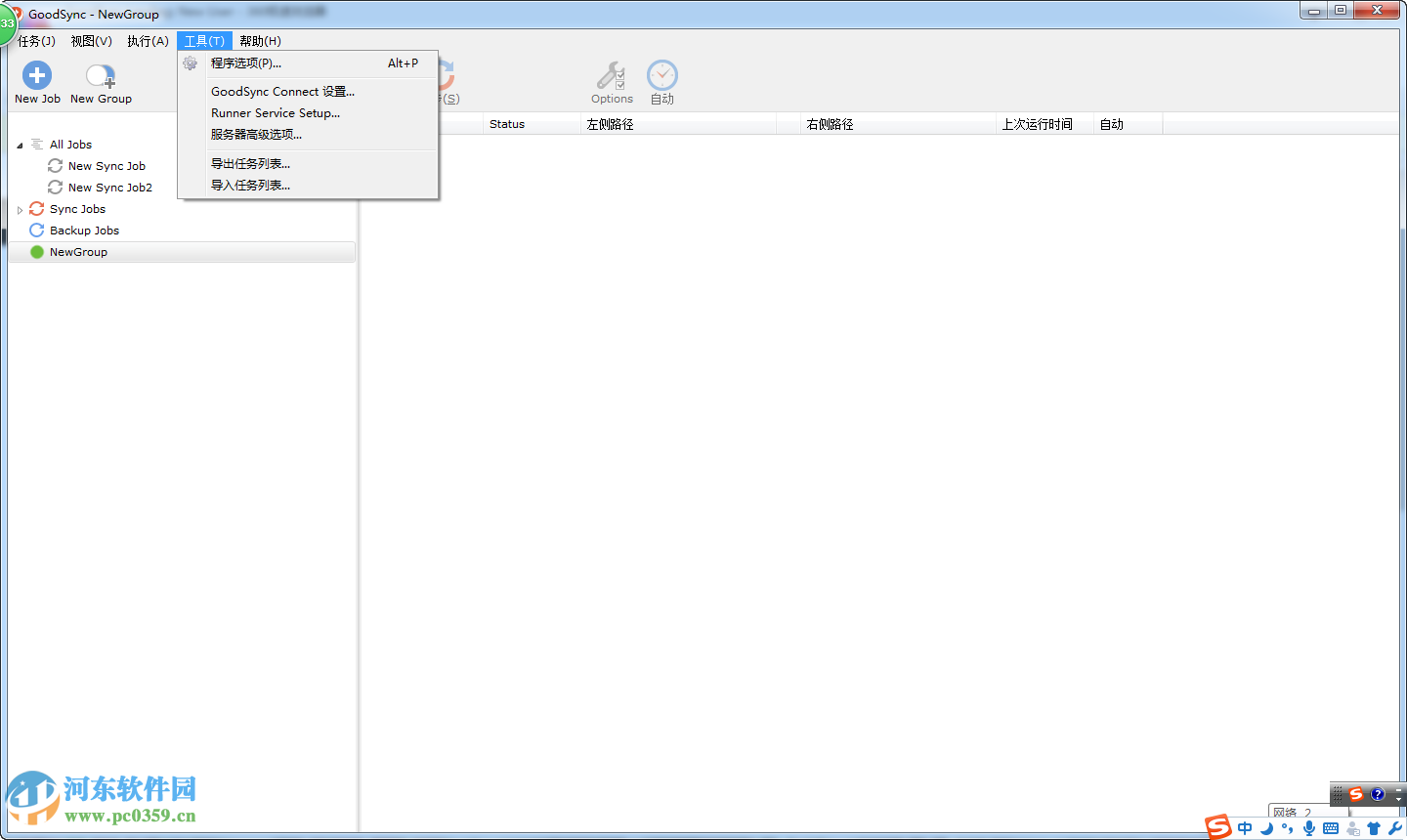Click the red Sync Jobs group icon

(37, 209)
